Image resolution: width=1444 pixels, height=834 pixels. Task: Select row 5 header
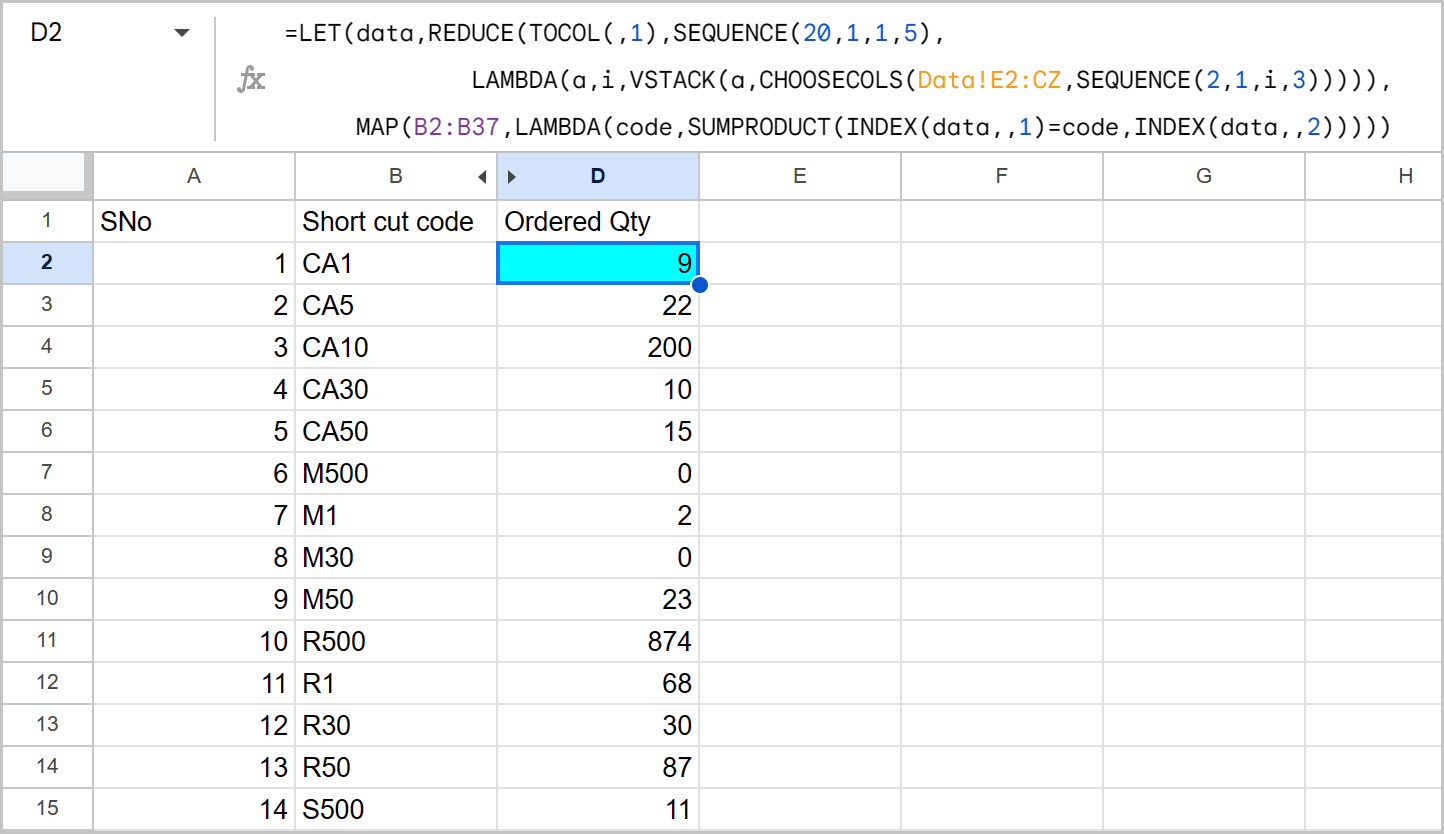coord(47,388)
